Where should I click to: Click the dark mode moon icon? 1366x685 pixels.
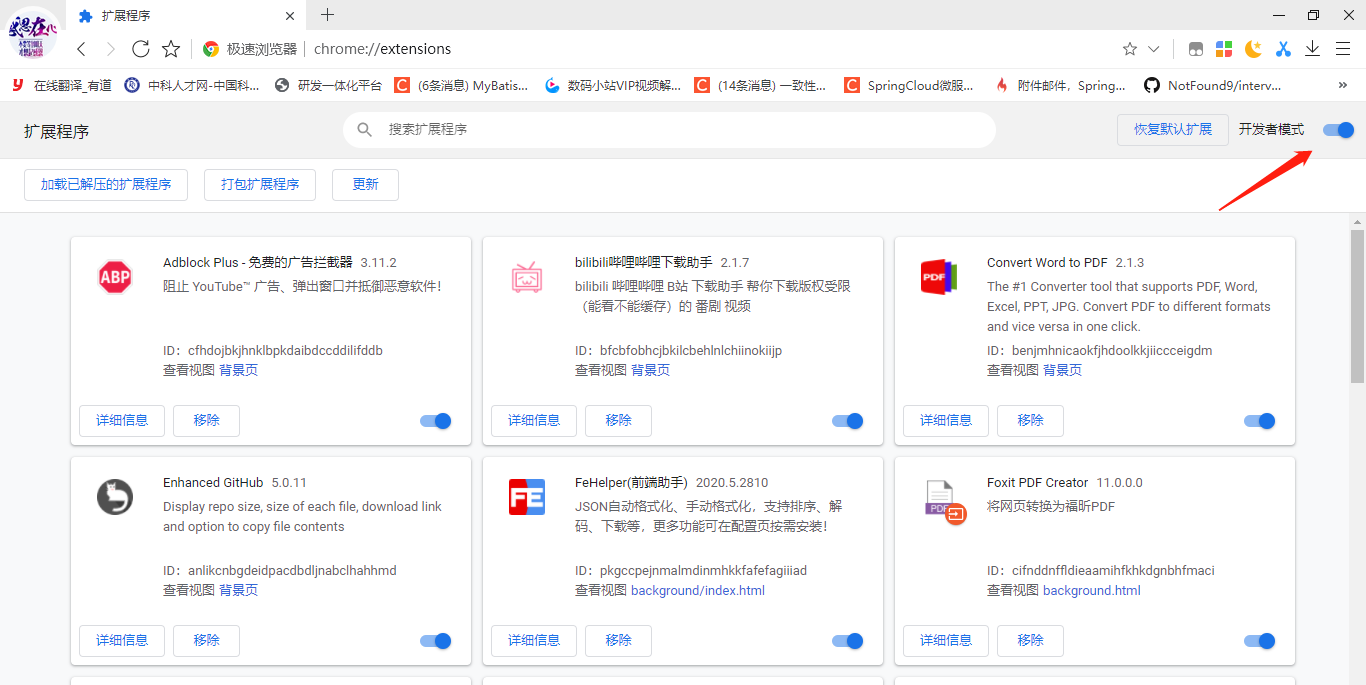coord(1253,47)
